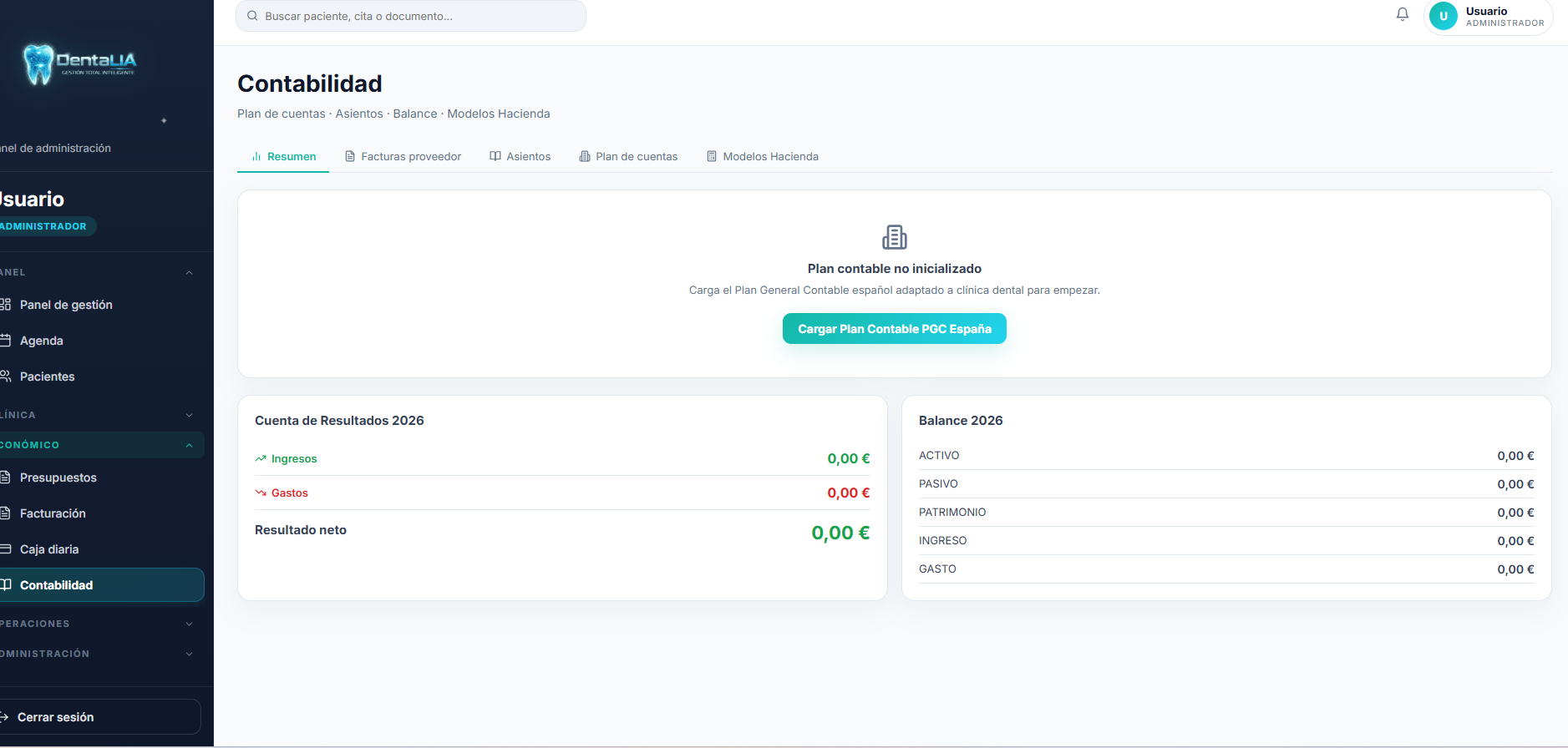Collapse the Económico sidebar section

tap(189, 445)
